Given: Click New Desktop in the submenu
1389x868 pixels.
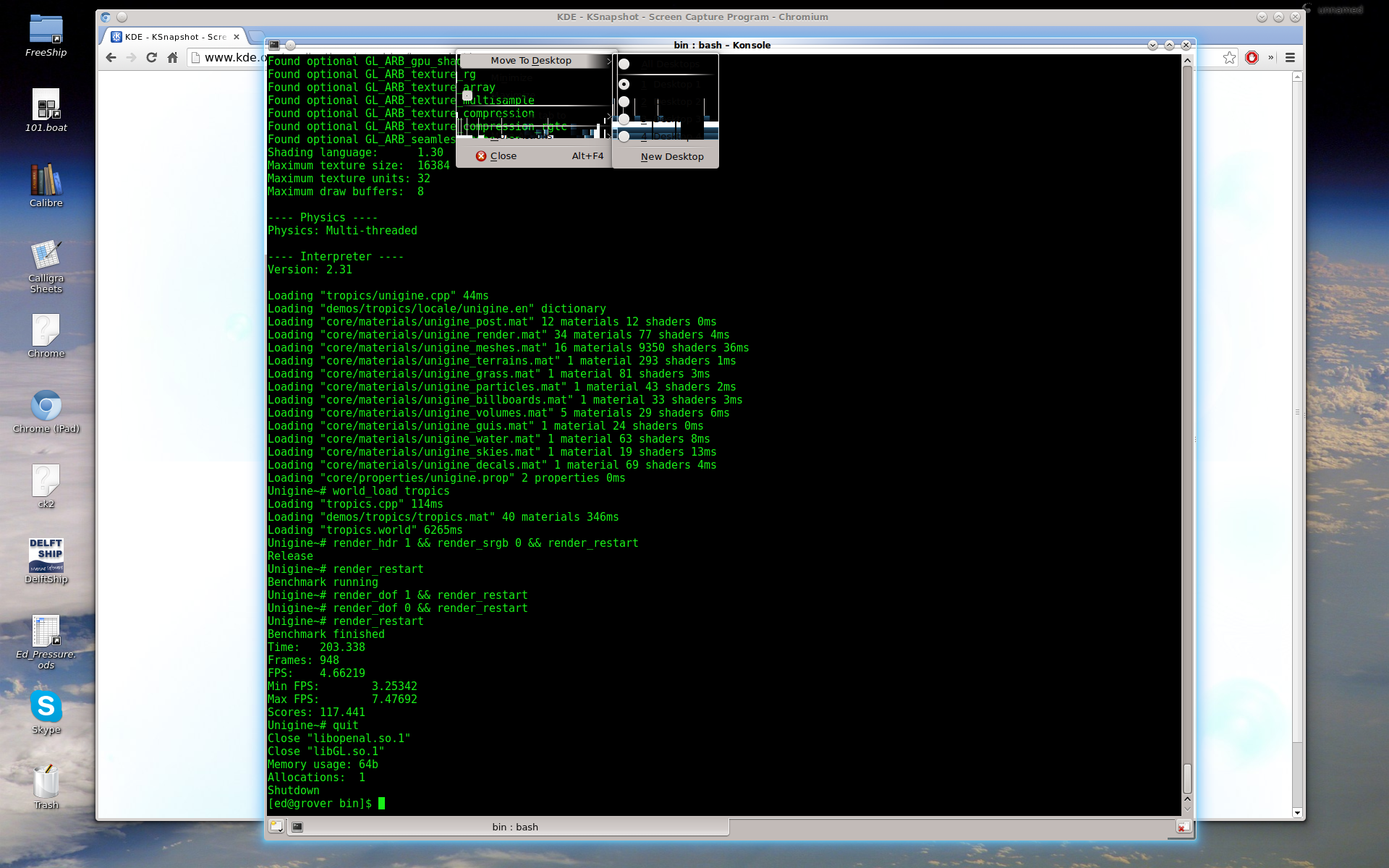Looking at the screenshot, I should tap(671, 157).
